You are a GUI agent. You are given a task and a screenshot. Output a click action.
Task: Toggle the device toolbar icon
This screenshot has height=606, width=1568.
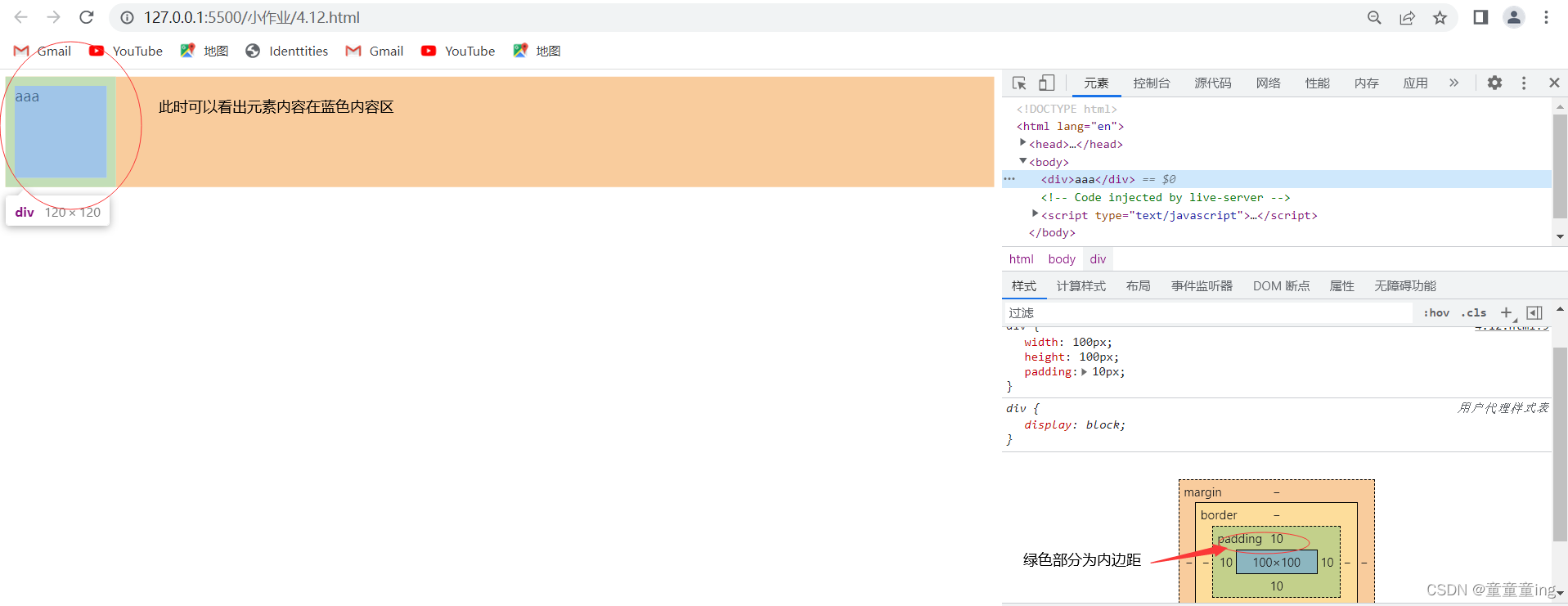(x=1047, y=83)
